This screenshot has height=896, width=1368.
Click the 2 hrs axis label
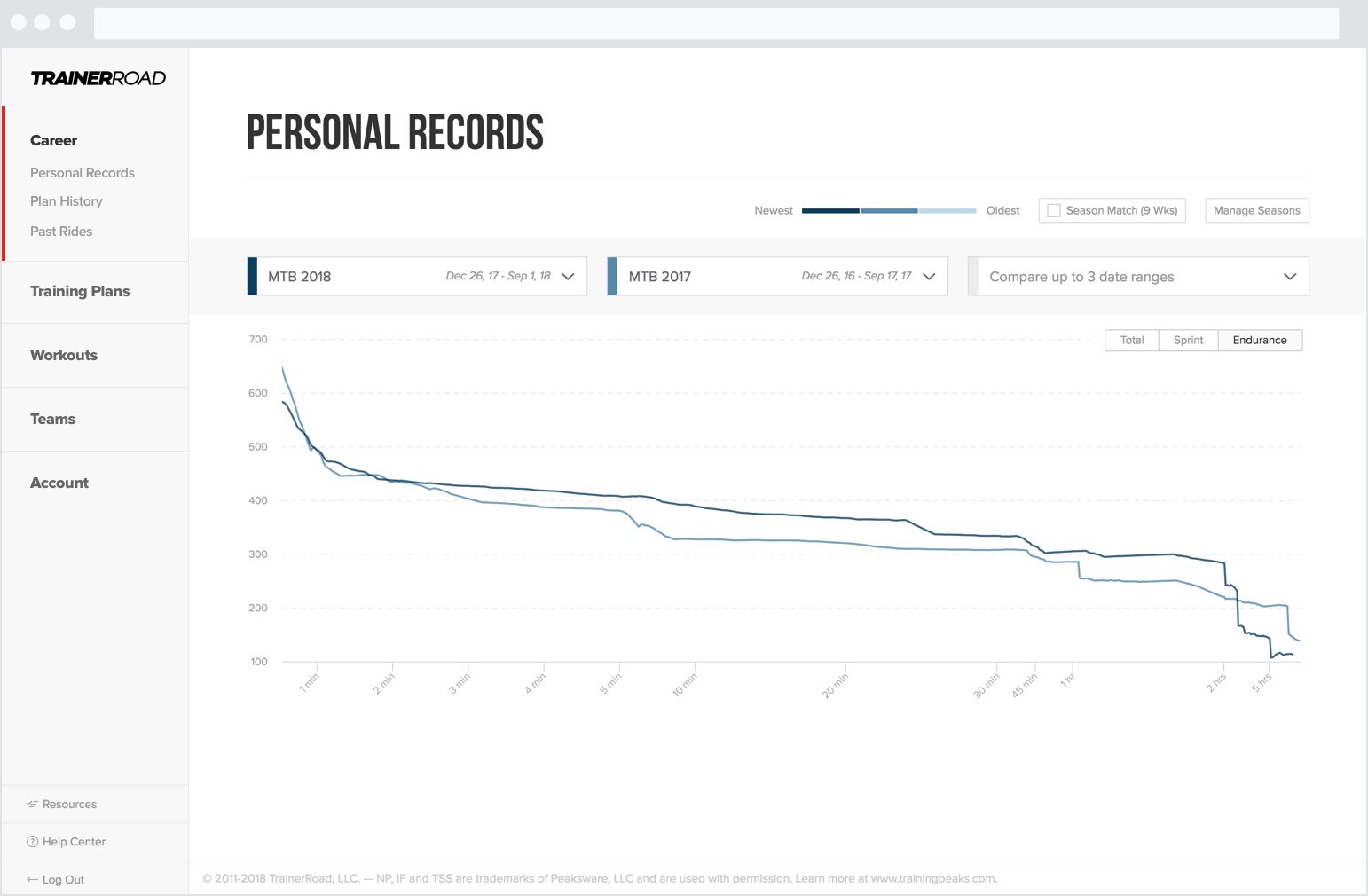(1216, 683)
